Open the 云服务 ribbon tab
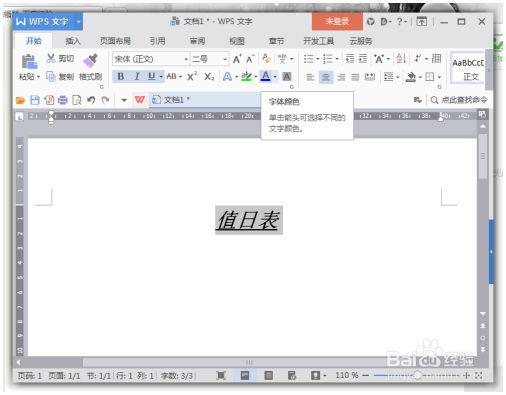Screen dimensions: 506x395 360,41
